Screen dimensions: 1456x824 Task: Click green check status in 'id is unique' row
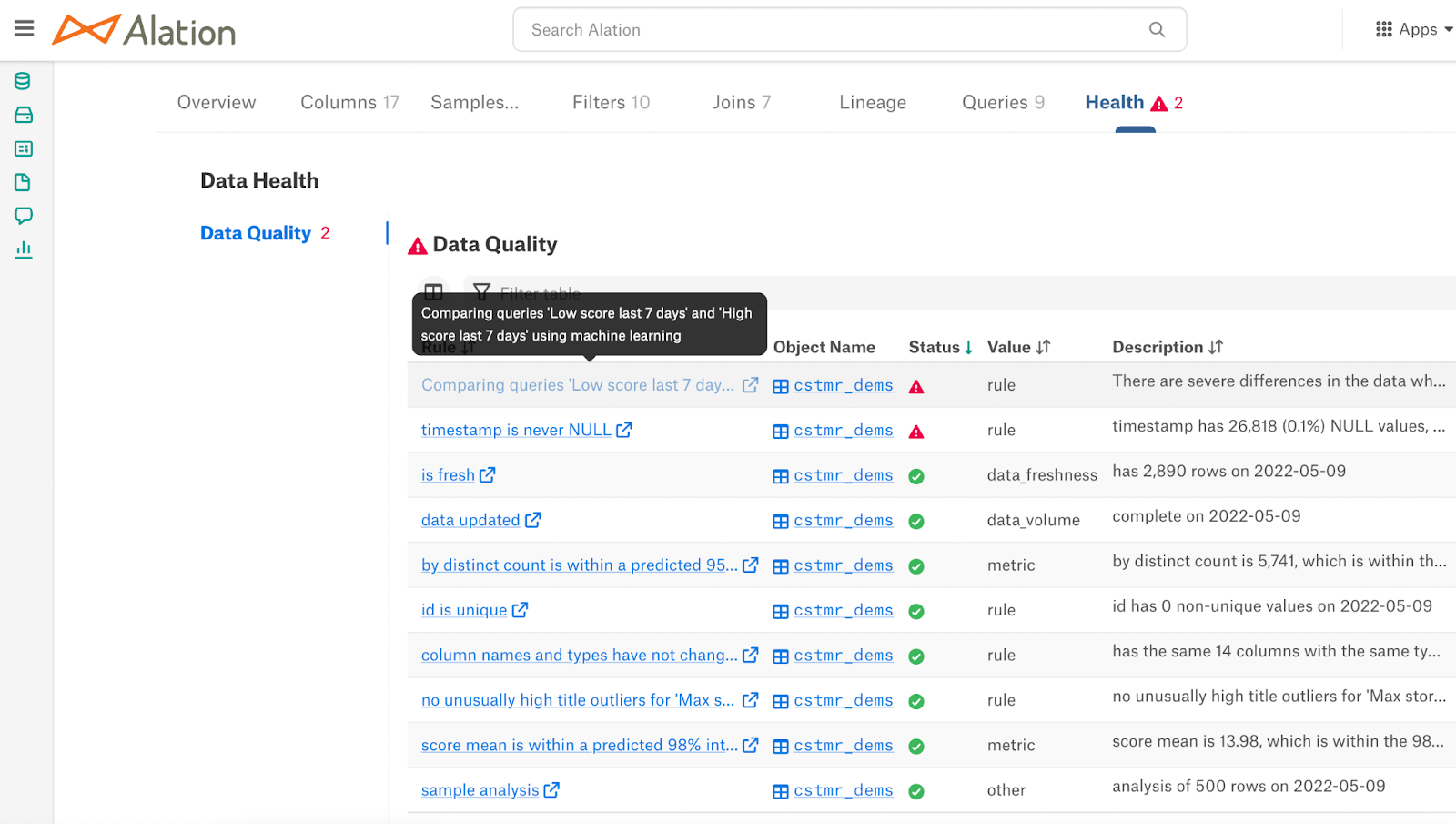pos(916,612)
